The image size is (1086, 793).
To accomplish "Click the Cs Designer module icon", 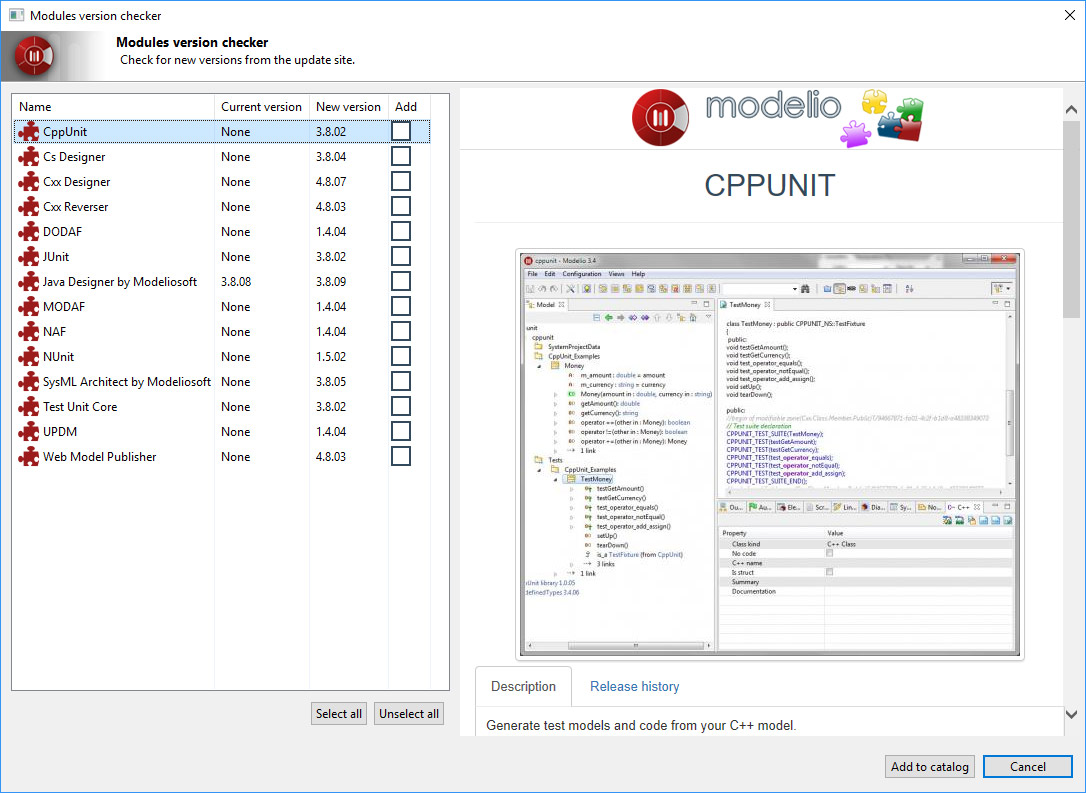I will pyautogui.click(x=28, y=157).
